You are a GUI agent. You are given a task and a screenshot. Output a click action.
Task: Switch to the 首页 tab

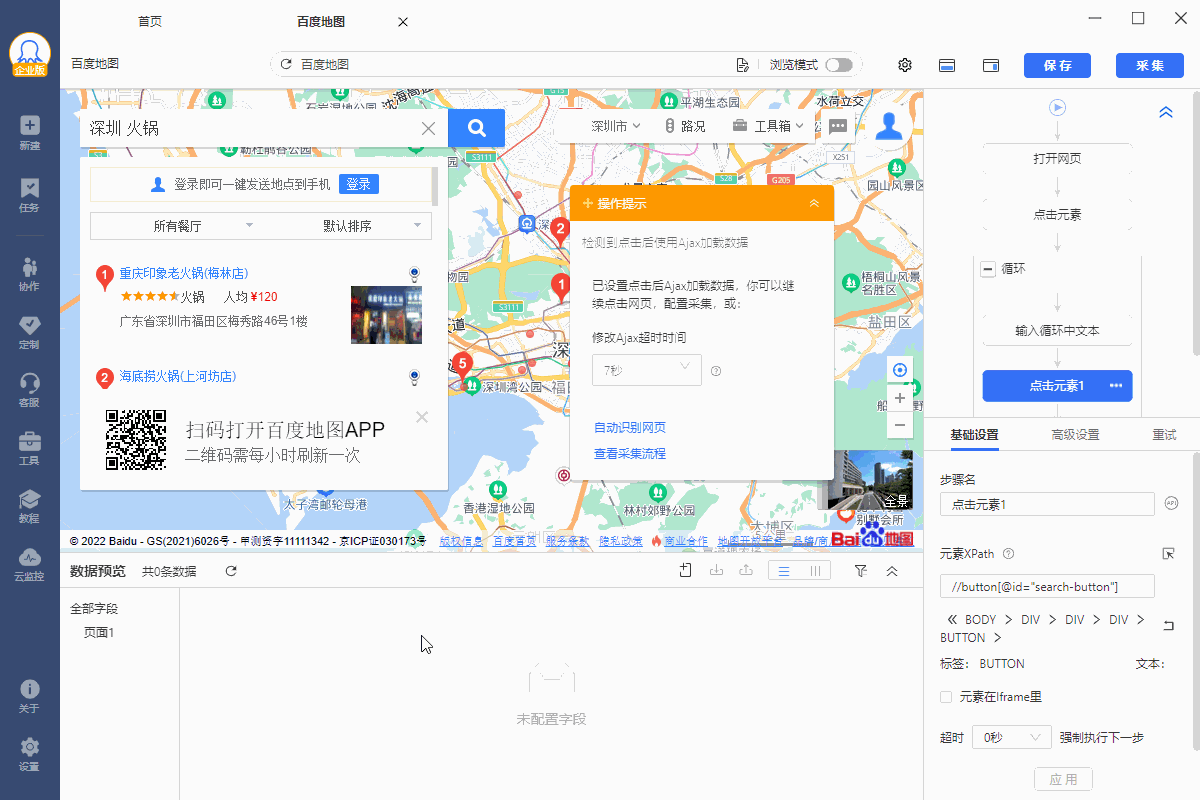pos(150,21)
